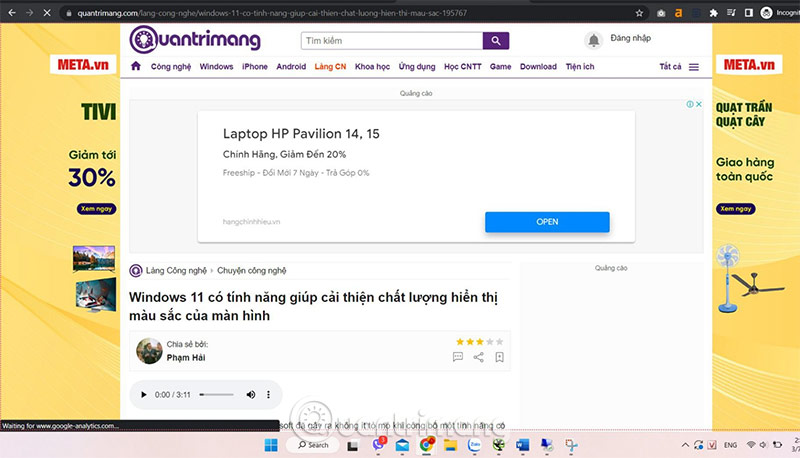Toggle the Chrome side panel
This screenshot has width=800, height=458.
[x=748, y=13]
